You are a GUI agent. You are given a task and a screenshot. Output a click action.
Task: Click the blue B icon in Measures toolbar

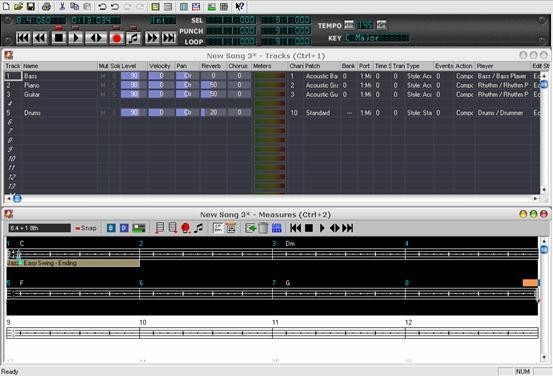(x=111, y=228)
